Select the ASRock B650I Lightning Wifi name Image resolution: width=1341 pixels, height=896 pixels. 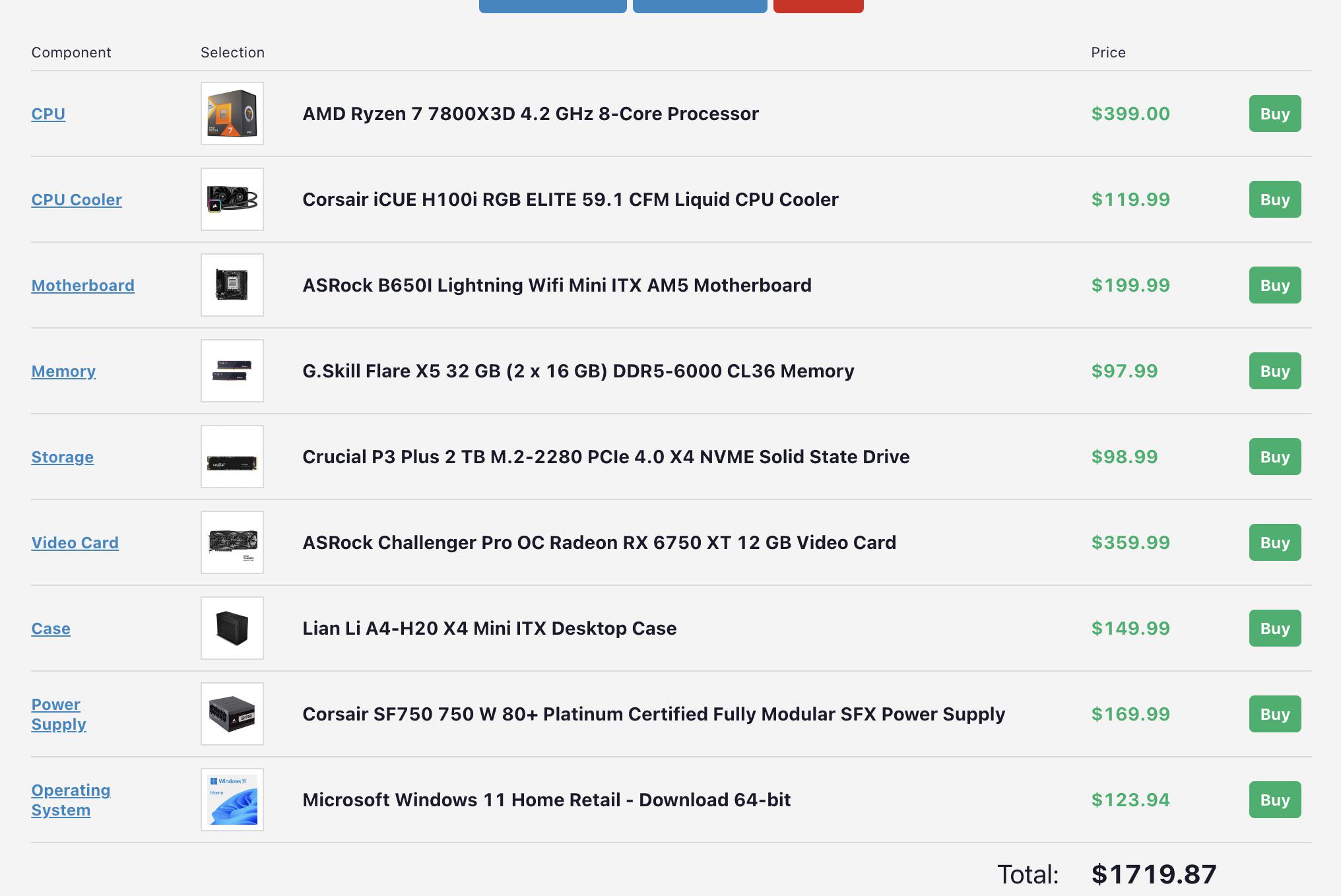click(x=557, y=285)
